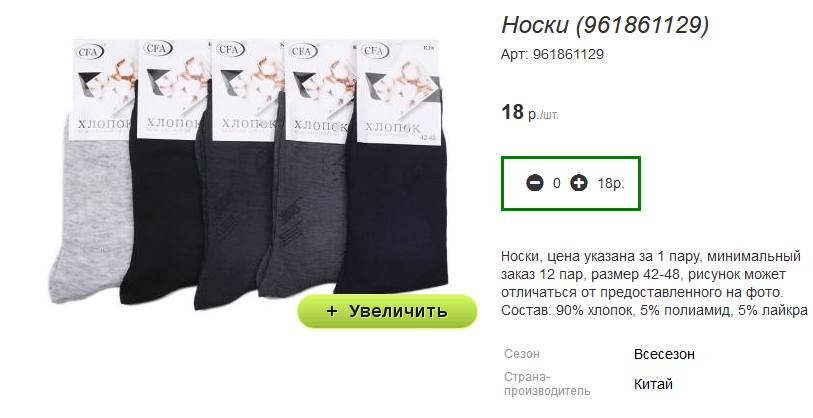Open enlarged photo via Увеличить button

[x=387, y=311]
